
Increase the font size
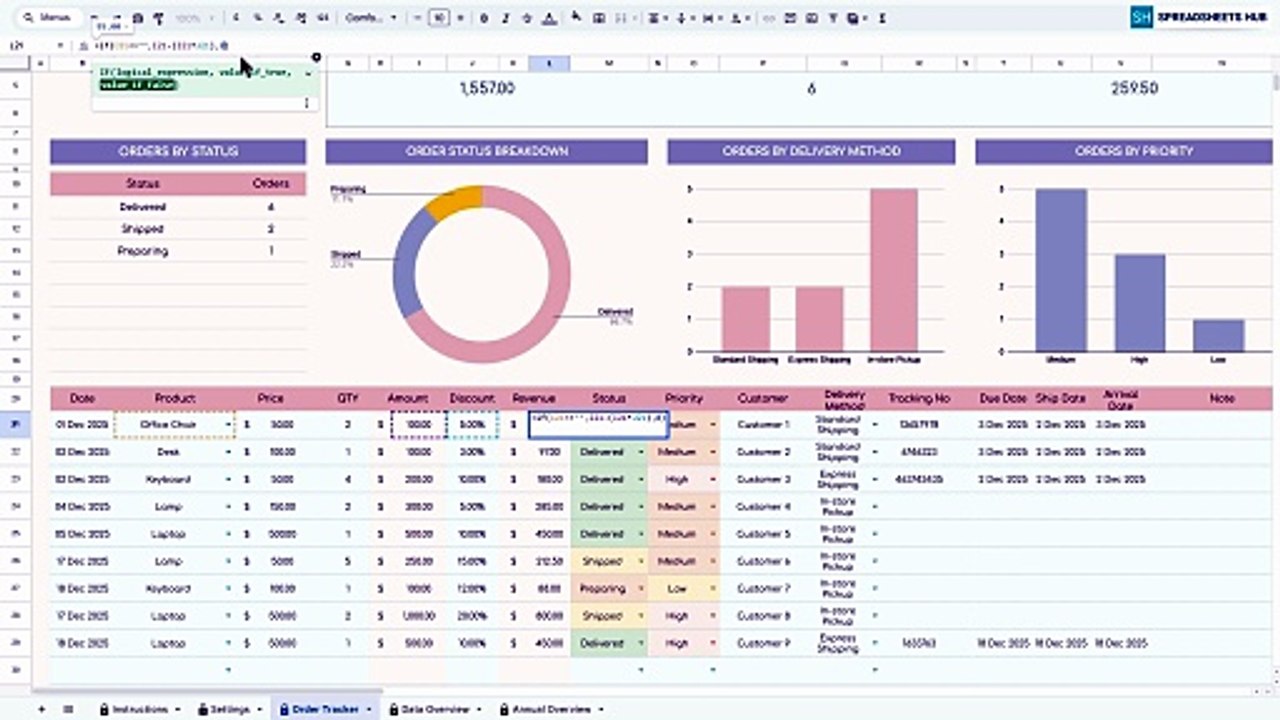(x=460, y=18)
